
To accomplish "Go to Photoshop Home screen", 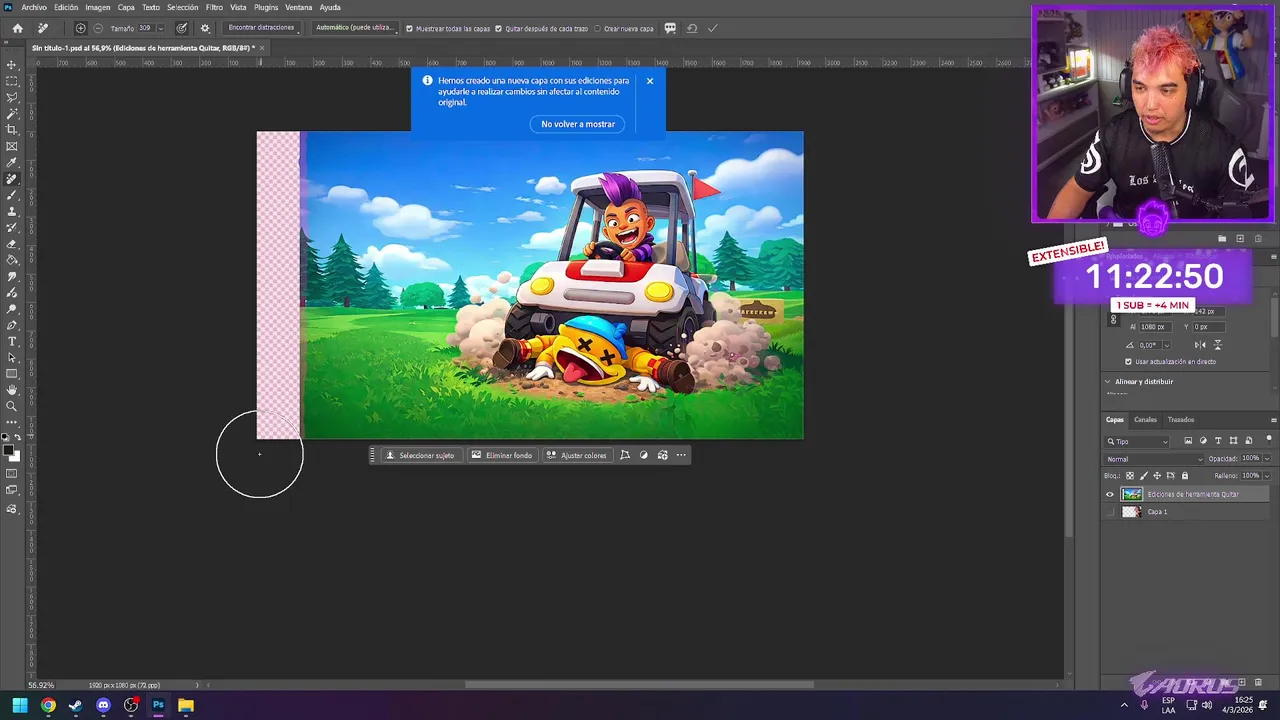I will click(17, 28).
